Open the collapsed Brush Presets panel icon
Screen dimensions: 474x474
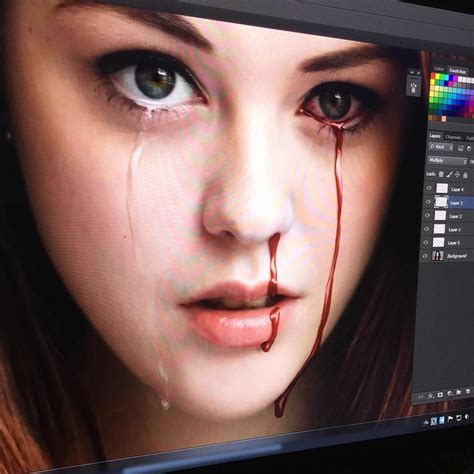(x=414, y=88)
